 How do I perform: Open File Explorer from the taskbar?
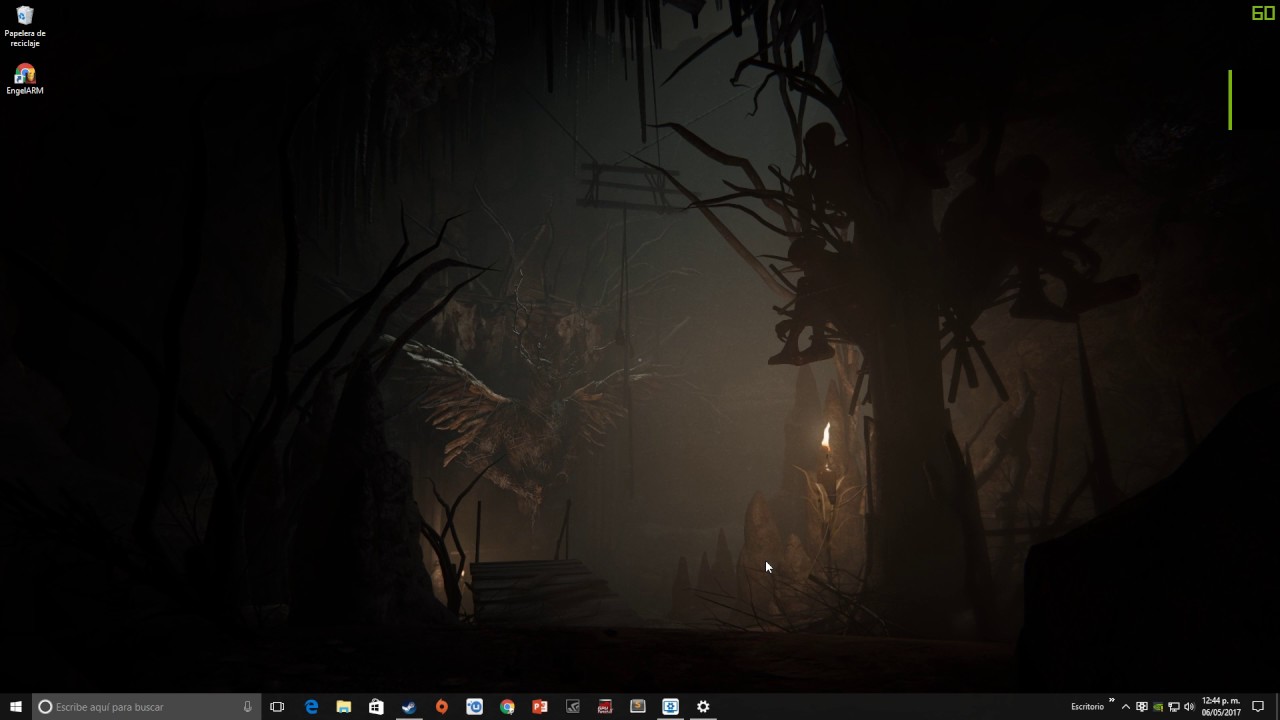[344, 707]
